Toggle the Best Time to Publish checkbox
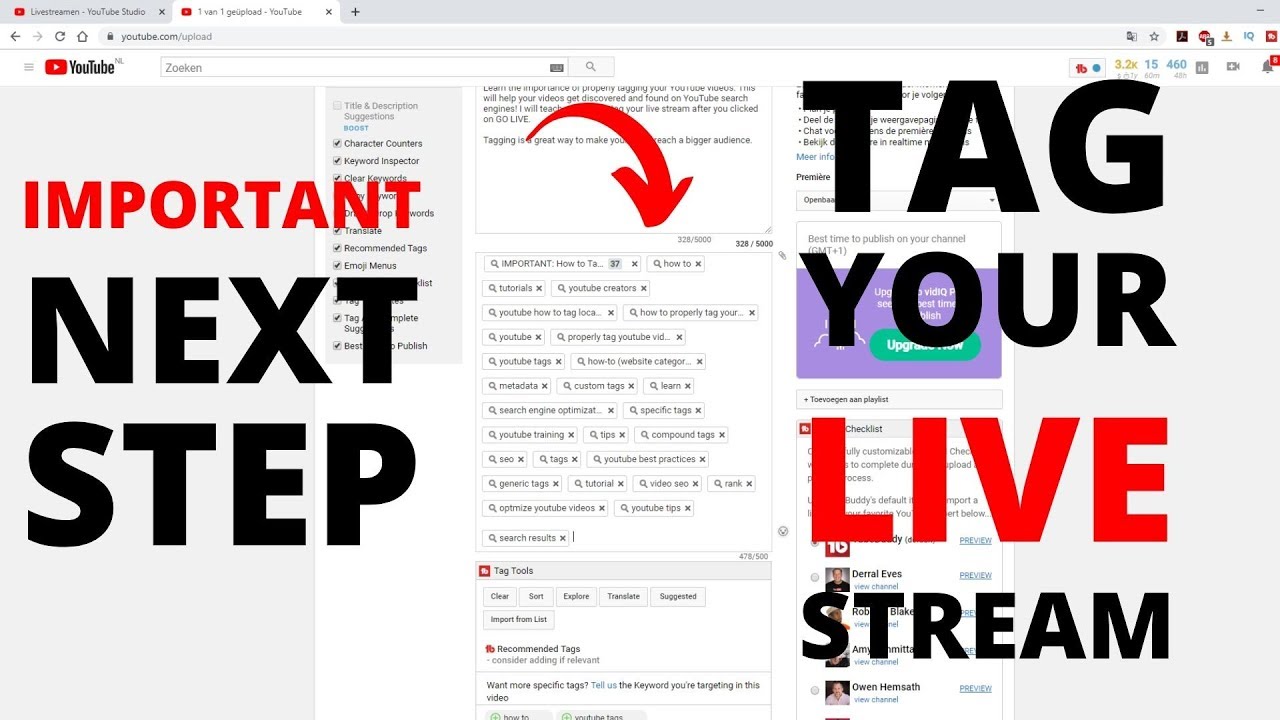The image size is (1280, 720). 337,346
